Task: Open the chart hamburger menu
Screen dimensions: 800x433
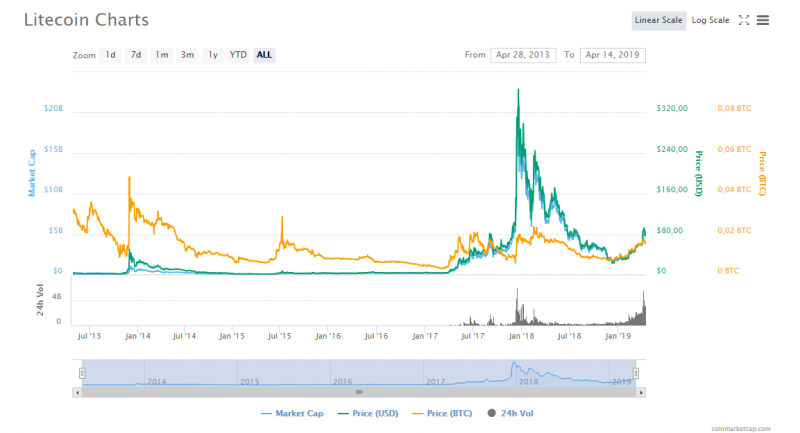Action: (763, 20)
